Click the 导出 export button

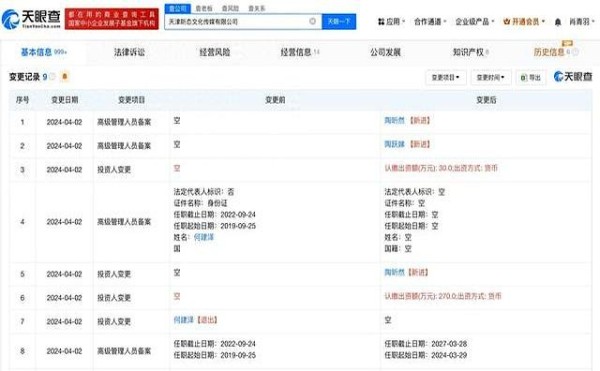[530, 78]
